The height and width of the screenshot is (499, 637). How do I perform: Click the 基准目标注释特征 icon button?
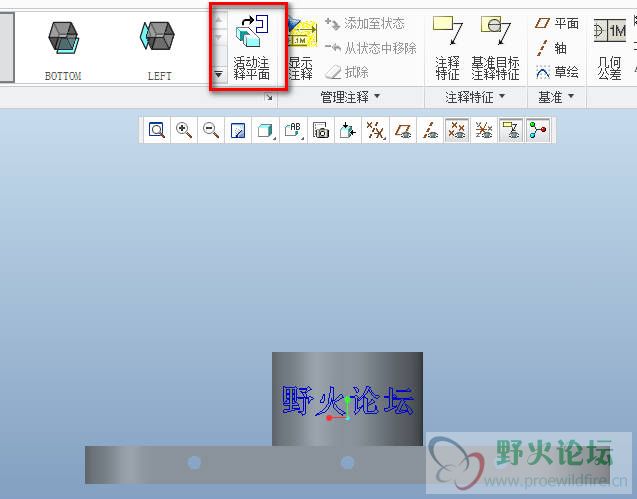coord(496,48)
